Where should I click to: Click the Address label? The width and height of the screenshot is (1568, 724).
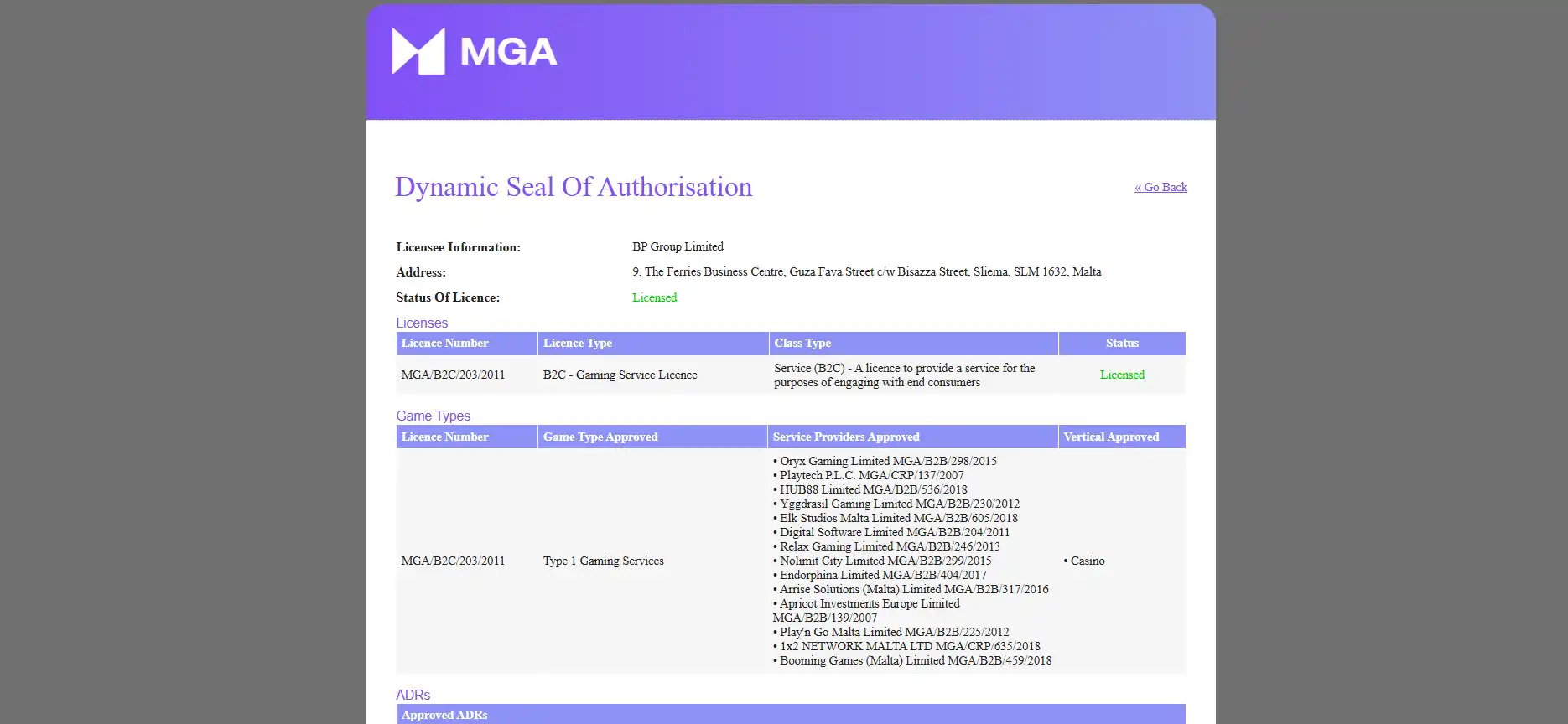[x=421, y=272]
